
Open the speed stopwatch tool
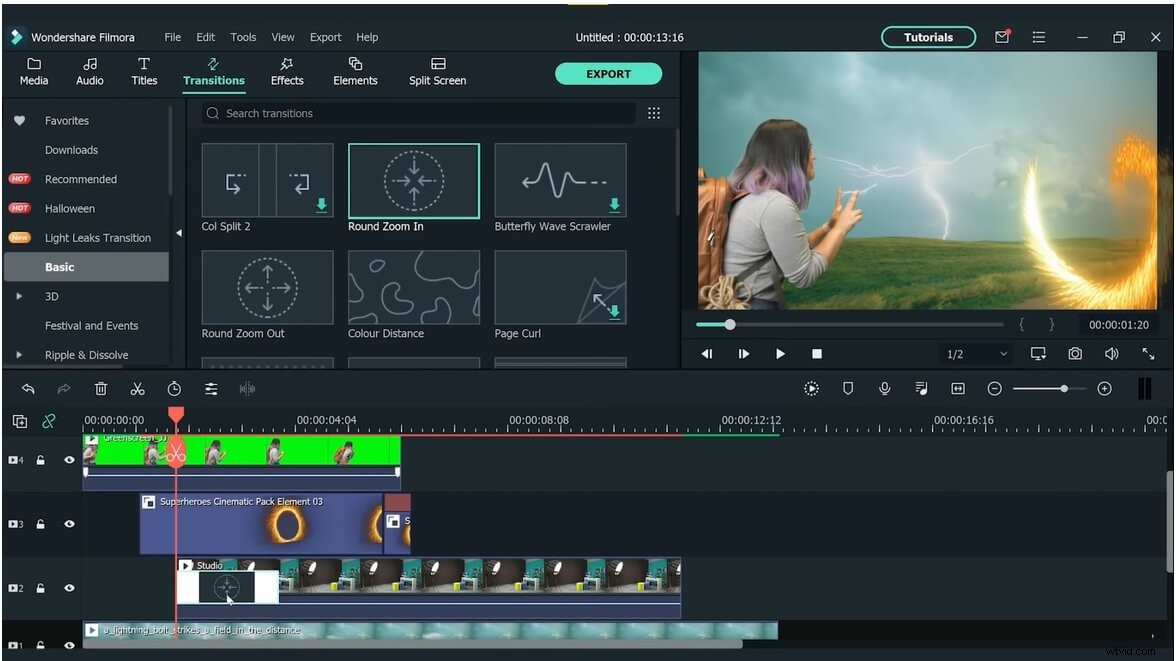(x=174, y=389)
